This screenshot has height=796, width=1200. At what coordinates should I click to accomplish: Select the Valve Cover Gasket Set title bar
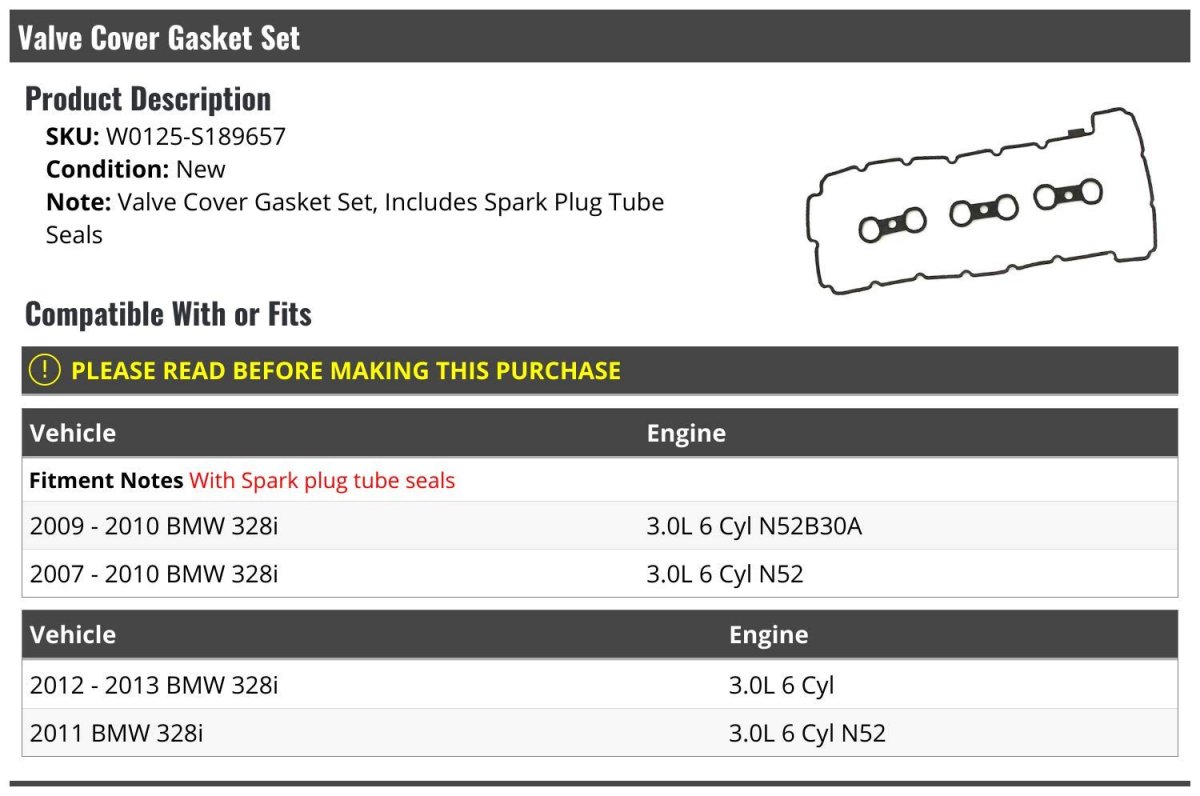click(x=600, y=37)
